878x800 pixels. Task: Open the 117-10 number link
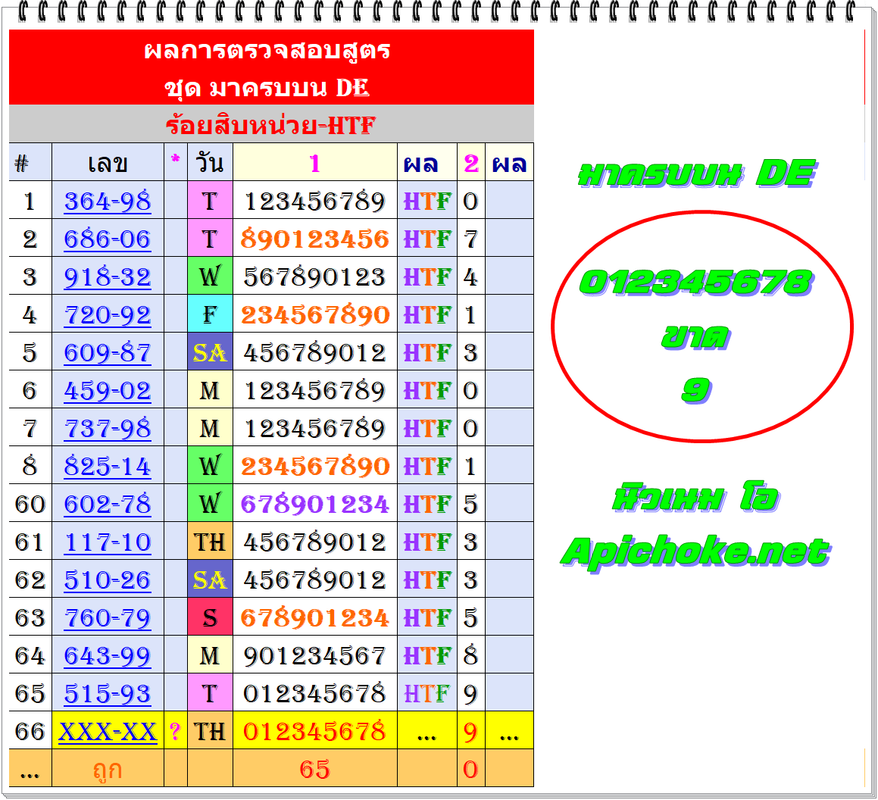pos(108,542)
